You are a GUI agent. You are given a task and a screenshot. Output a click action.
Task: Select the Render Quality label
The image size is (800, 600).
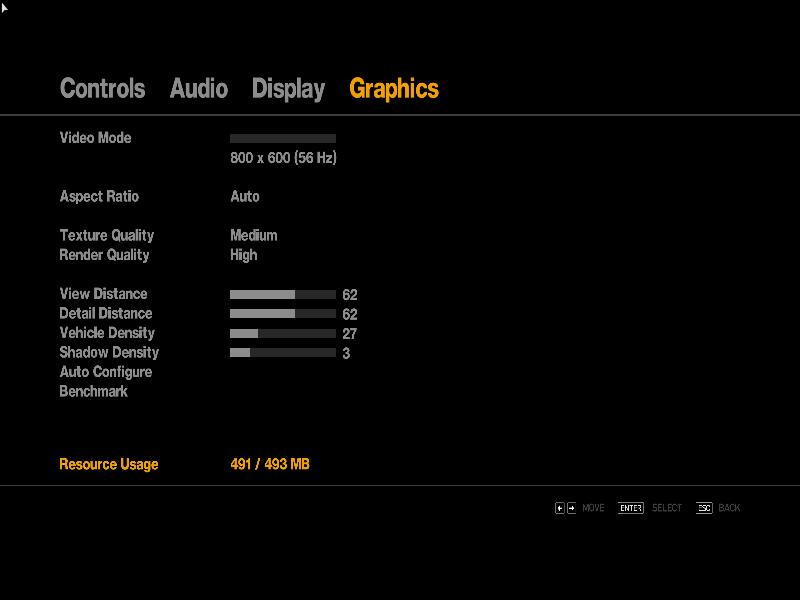pos(104,255)
